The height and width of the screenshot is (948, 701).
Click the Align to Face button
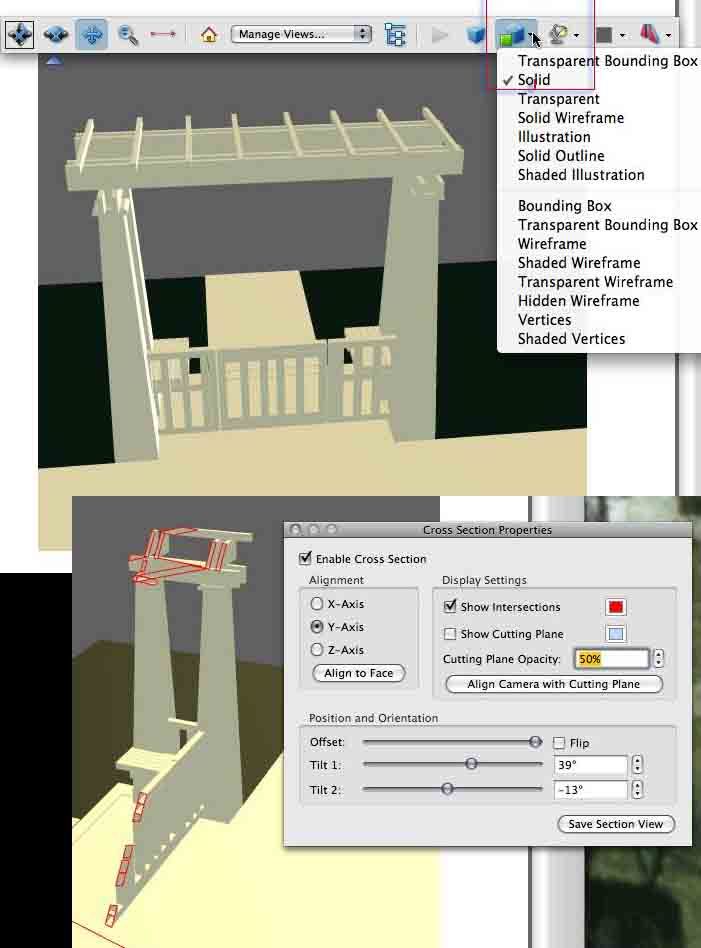pos(359,673)
